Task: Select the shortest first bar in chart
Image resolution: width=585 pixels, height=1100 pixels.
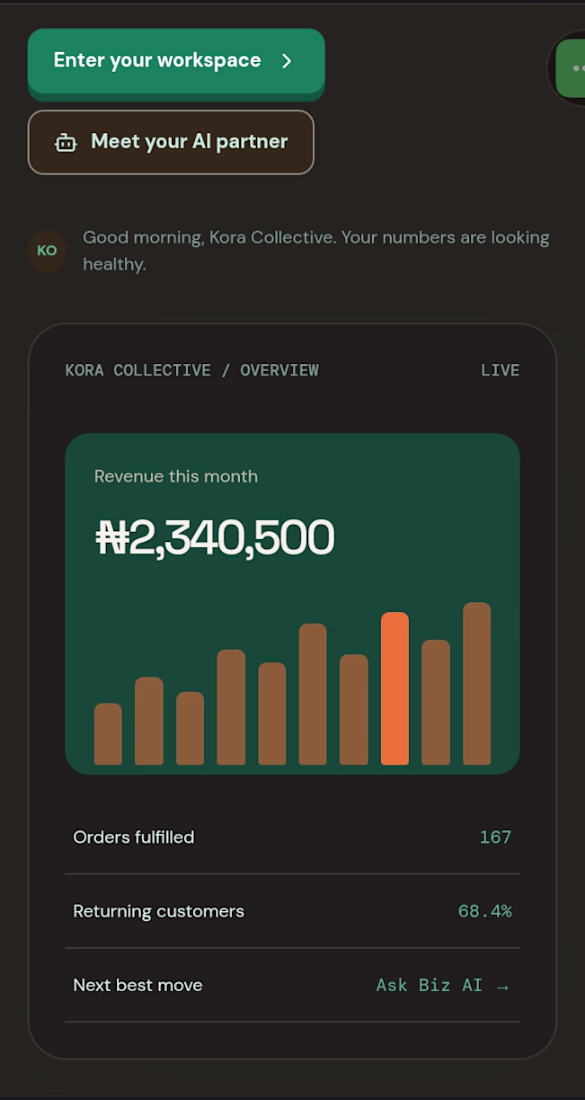Action: pyautogui.click(x=108, y=734)
